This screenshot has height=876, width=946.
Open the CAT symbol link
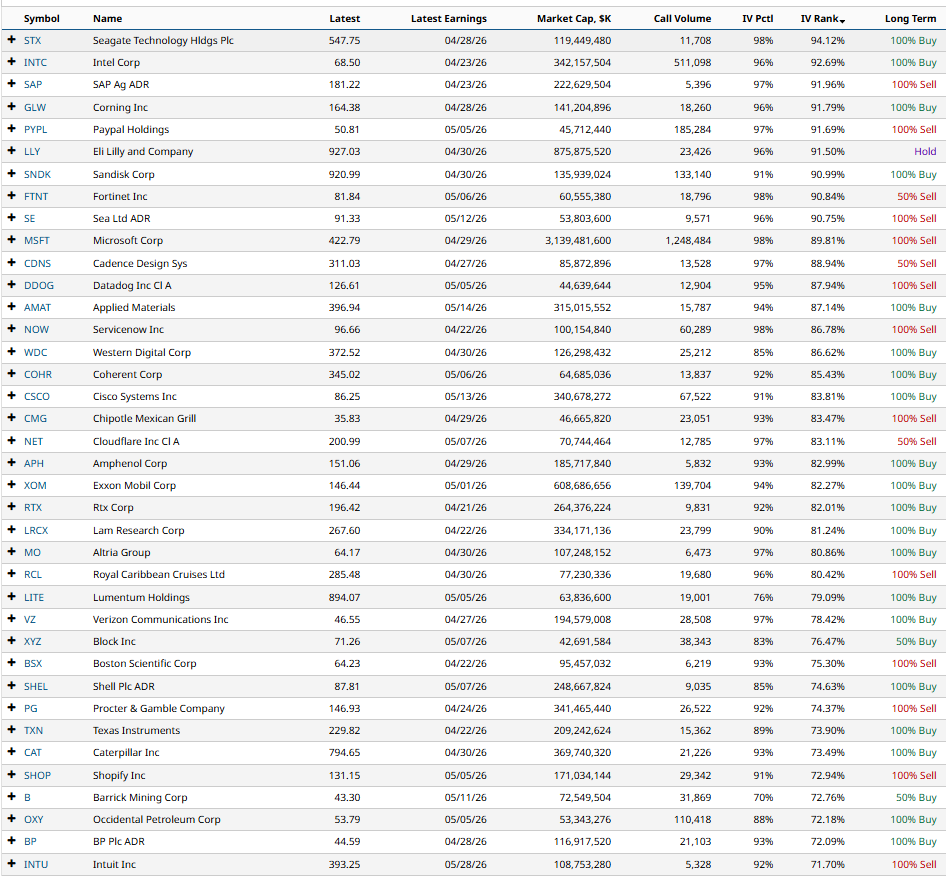33,752
